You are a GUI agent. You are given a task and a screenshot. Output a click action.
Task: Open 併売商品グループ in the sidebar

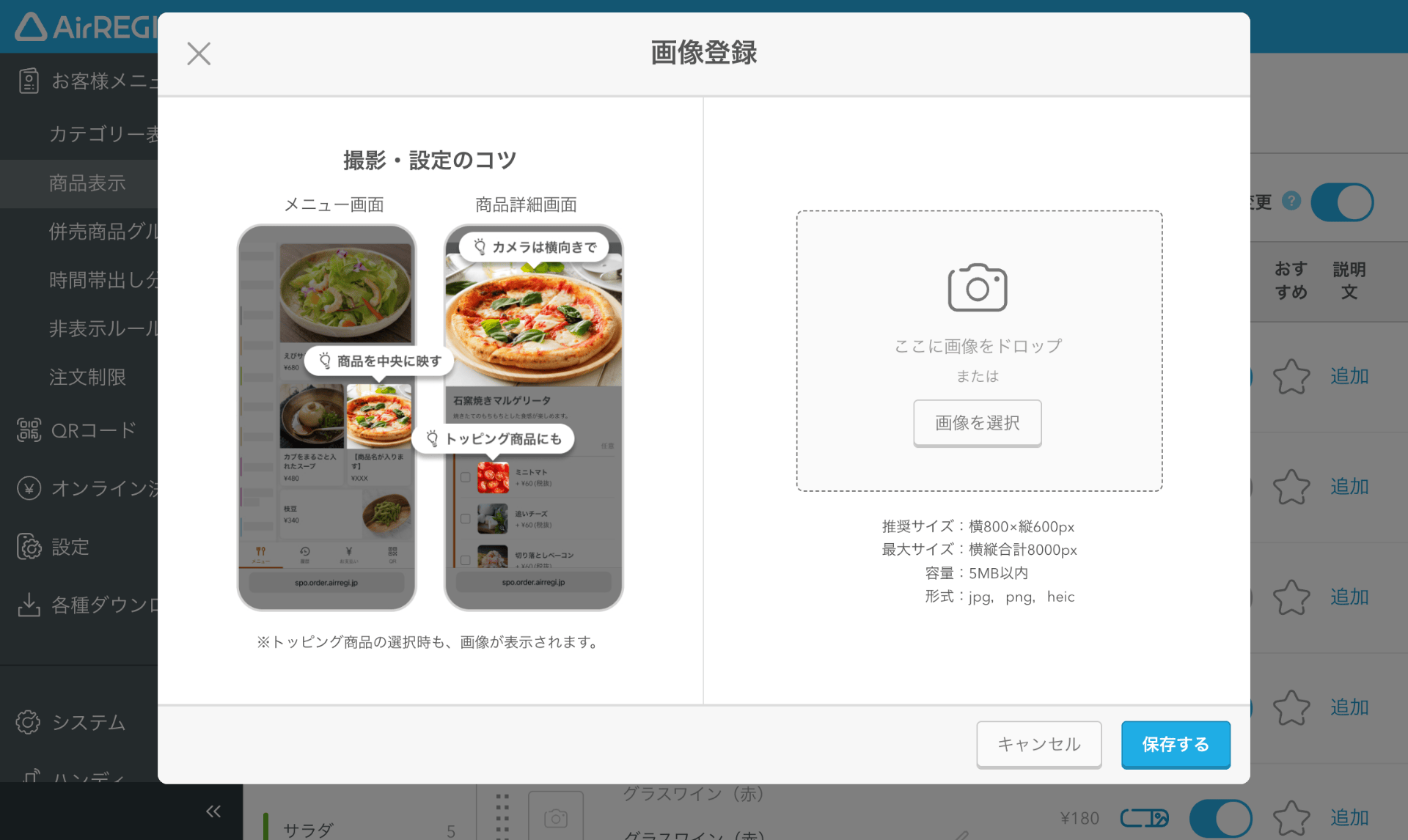click(103, 232)
